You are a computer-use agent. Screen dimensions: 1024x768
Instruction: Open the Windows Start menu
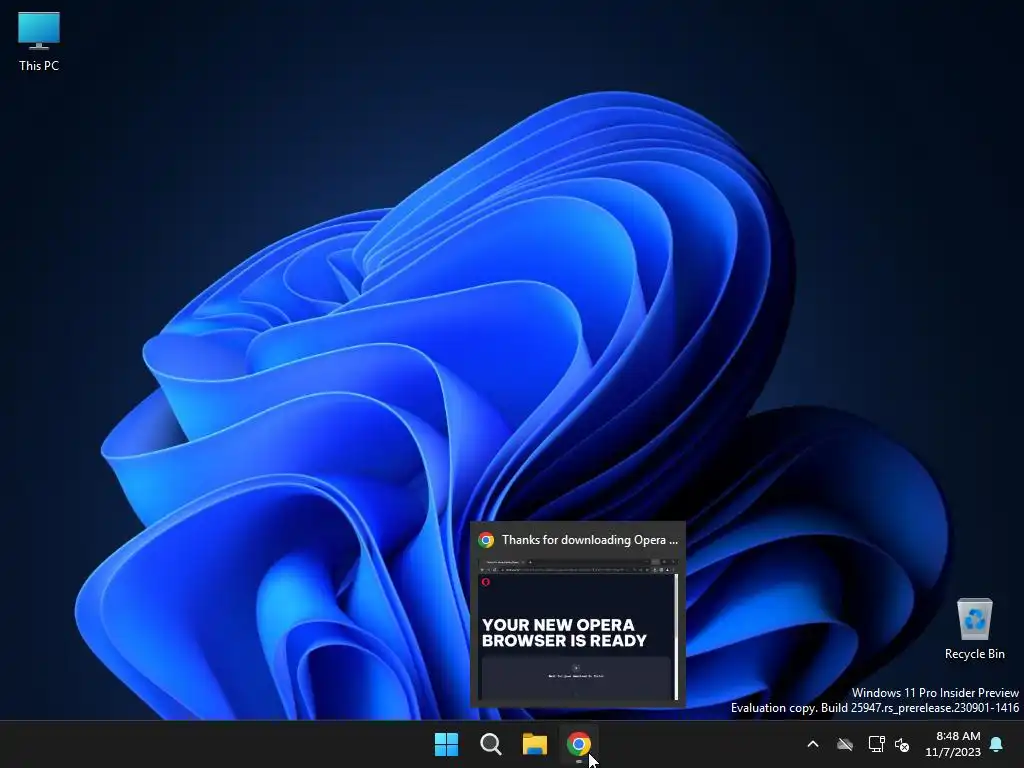tap(447, 744)
